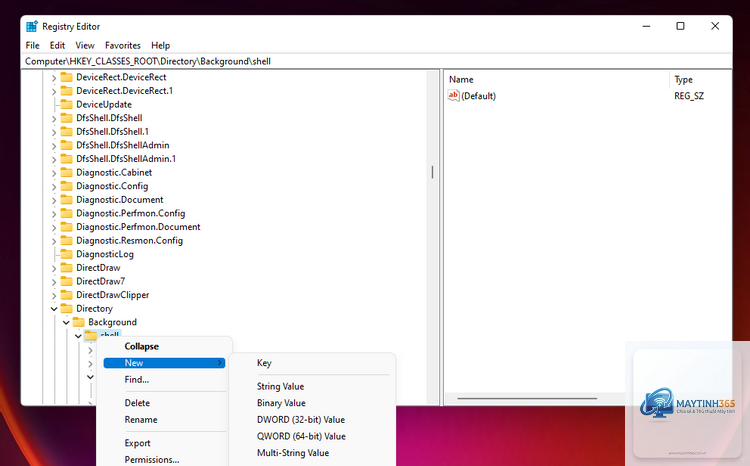The width and height of the screenshot is (750, 466).
Task: Select the Diagnostic.Resmon.Config key label
Action: (x=130, y=240)
